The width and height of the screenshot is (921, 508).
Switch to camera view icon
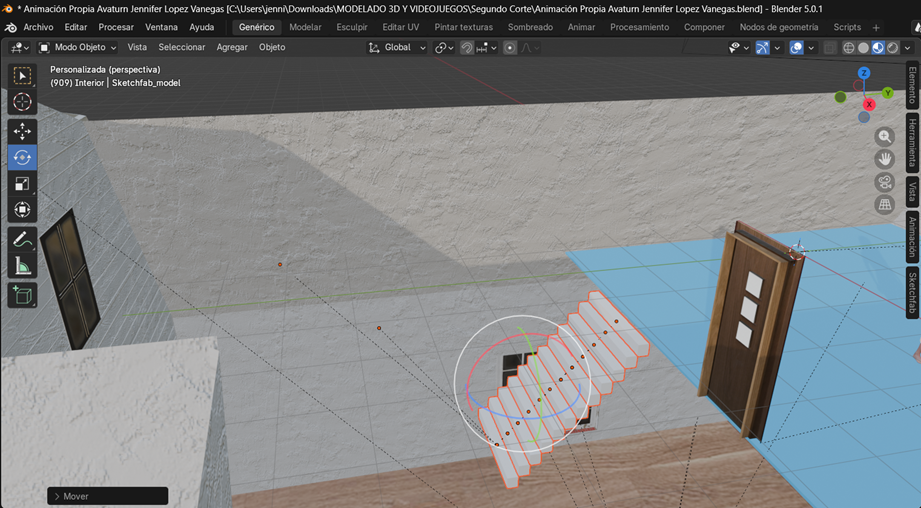pos(885,182)
